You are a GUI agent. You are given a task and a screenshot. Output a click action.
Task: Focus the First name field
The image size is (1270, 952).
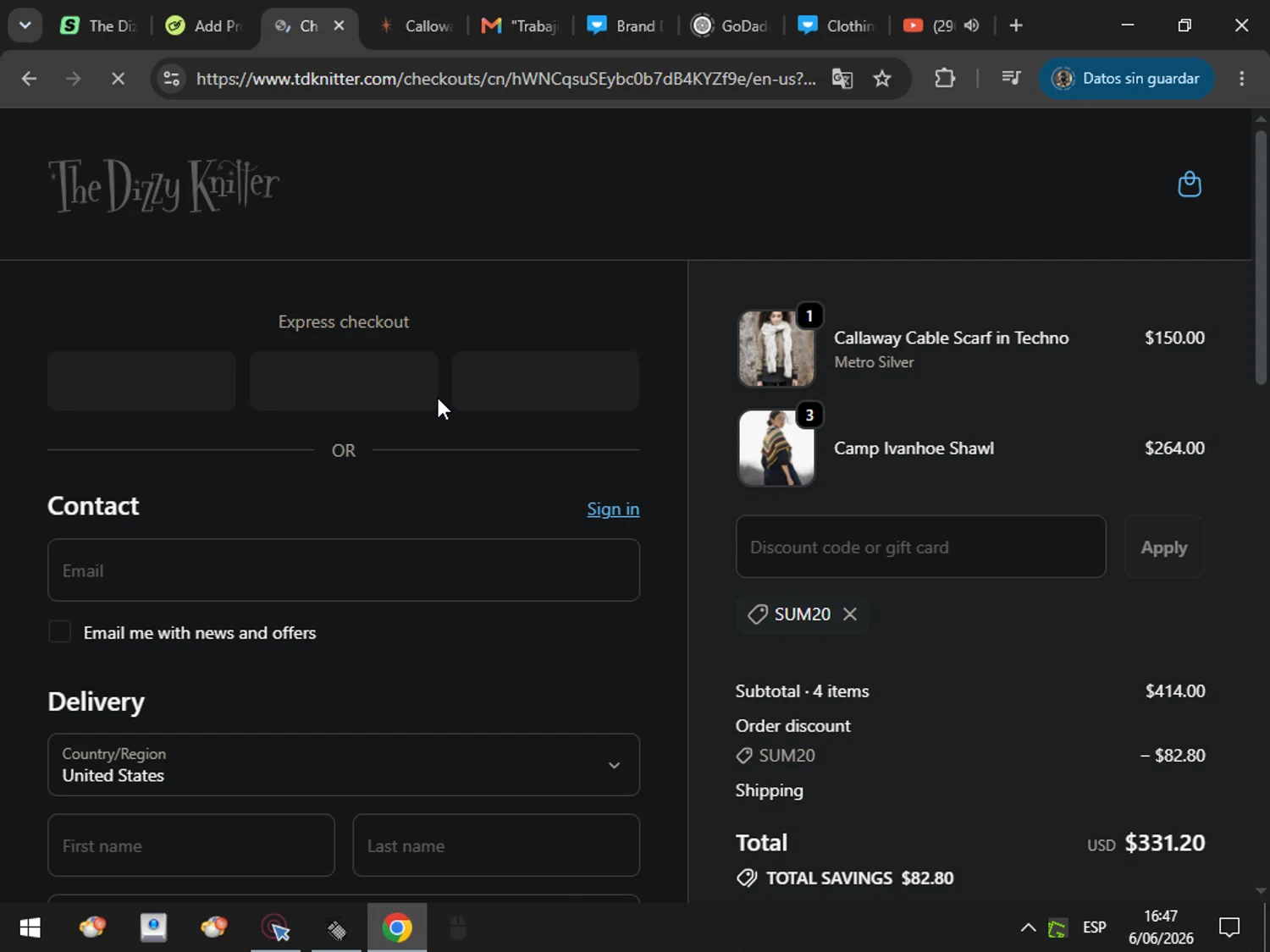191,845
